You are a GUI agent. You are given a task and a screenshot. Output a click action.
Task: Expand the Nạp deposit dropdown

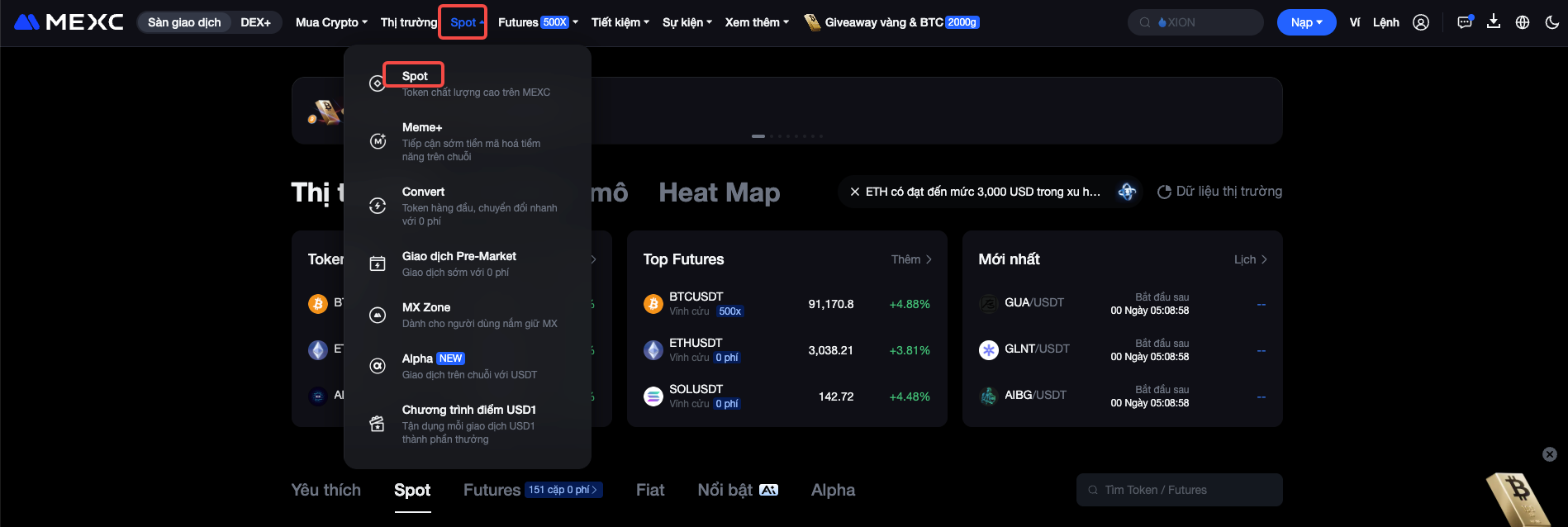coord(1306,22)
